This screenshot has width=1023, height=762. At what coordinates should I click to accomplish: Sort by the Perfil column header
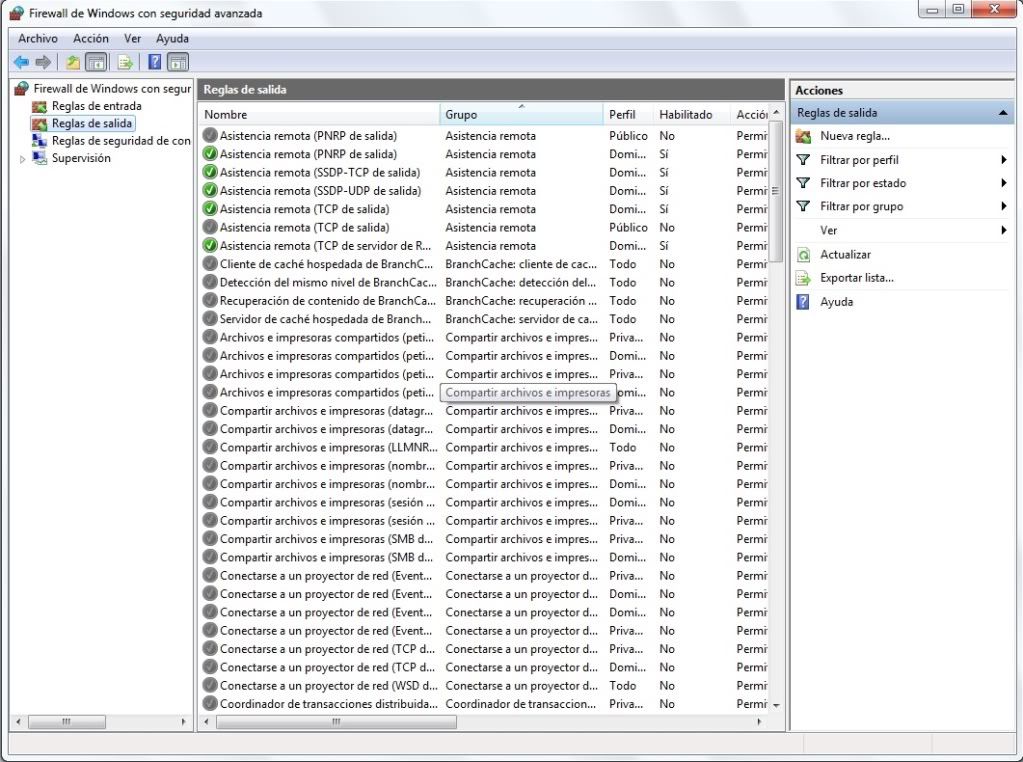pyautogui.click(x=628, y=114)
